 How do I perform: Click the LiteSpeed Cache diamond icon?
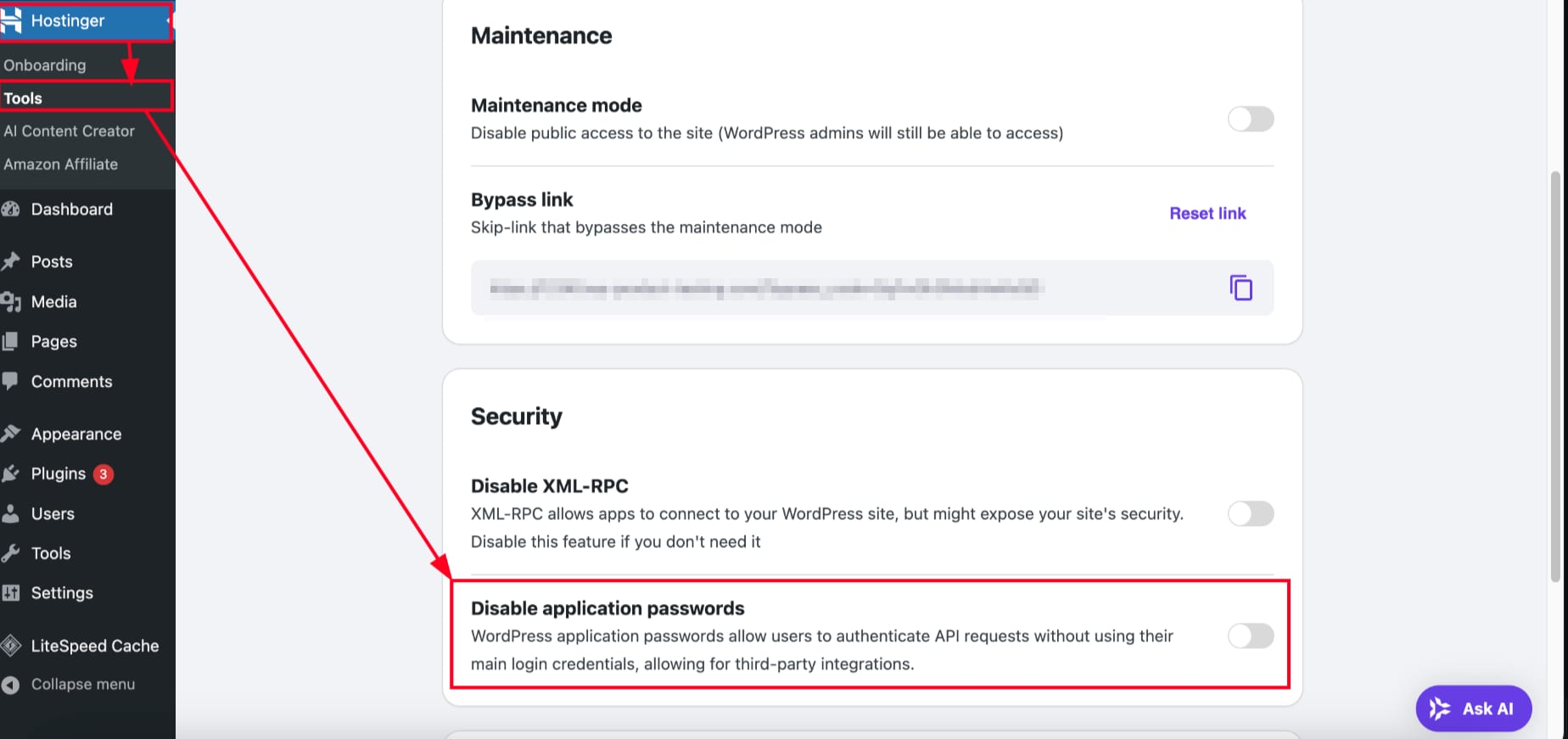pos(11,647)
